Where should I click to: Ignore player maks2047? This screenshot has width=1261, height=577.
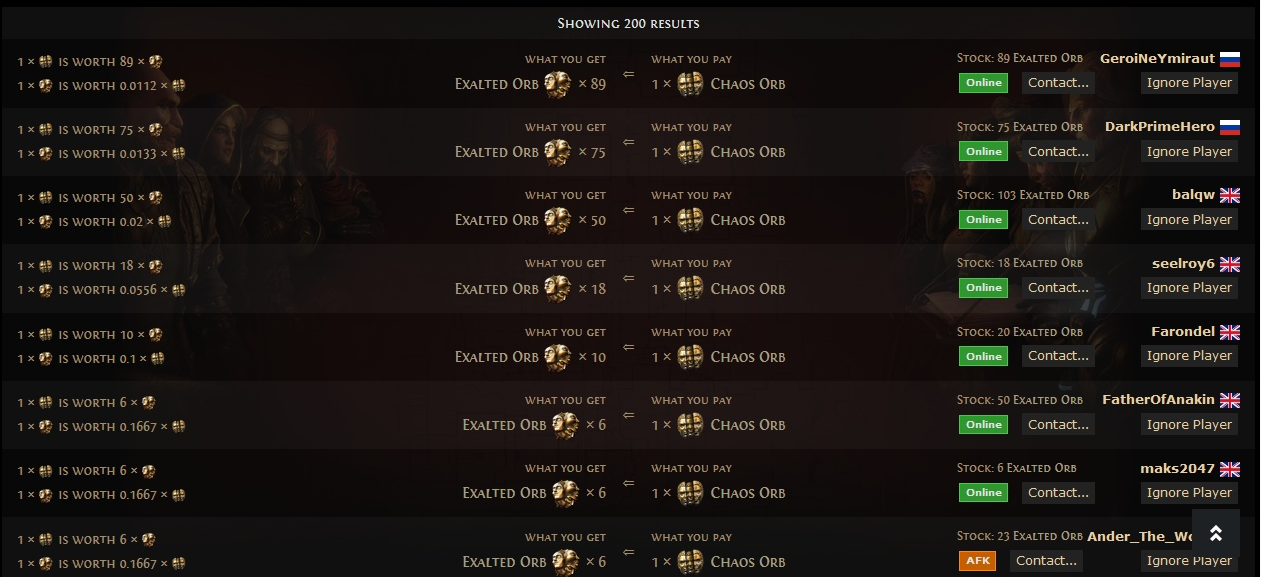(x=1189, y=493)
